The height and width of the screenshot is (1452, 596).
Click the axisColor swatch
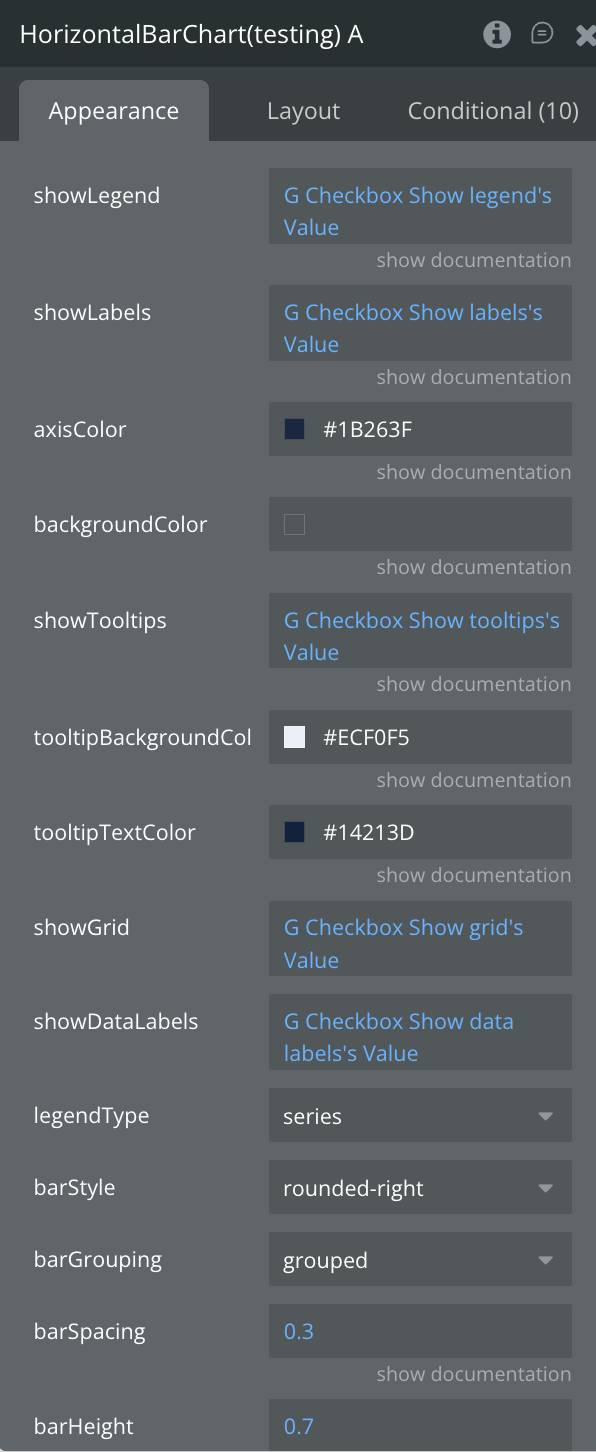coord(294,430)
